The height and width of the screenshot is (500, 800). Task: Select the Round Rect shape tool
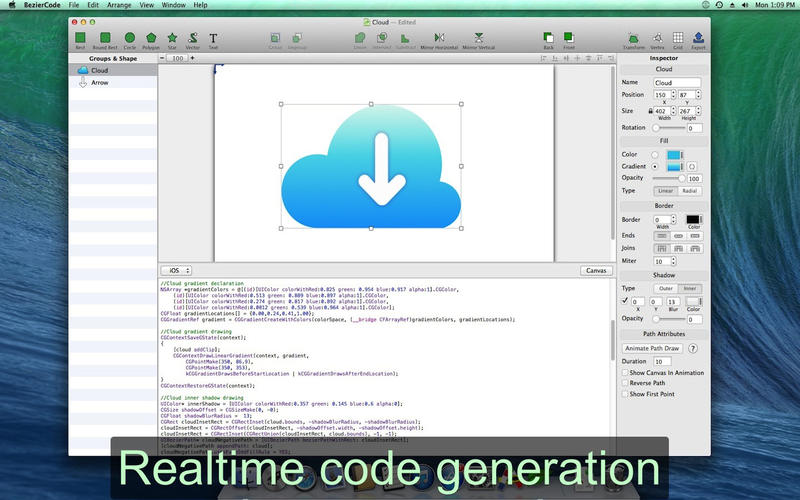(104, 37)
